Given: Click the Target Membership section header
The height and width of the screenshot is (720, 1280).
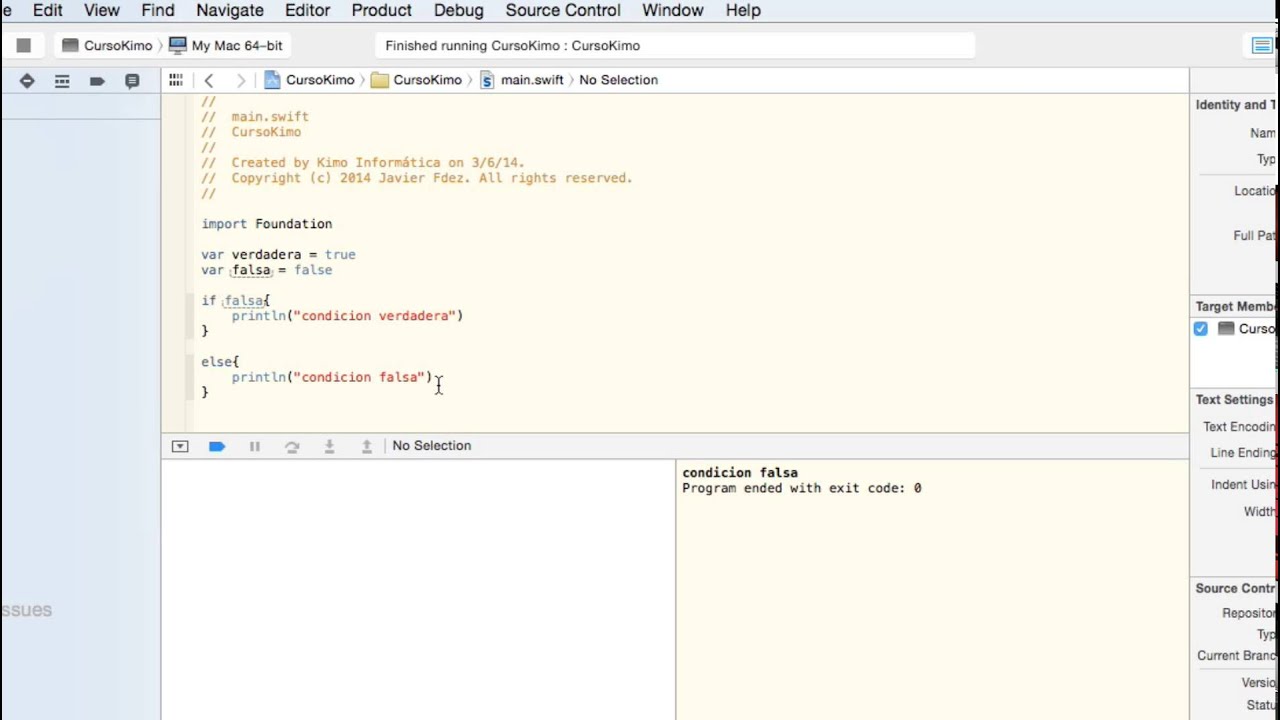Looking at the screenshot, I should coord(1236,307).
